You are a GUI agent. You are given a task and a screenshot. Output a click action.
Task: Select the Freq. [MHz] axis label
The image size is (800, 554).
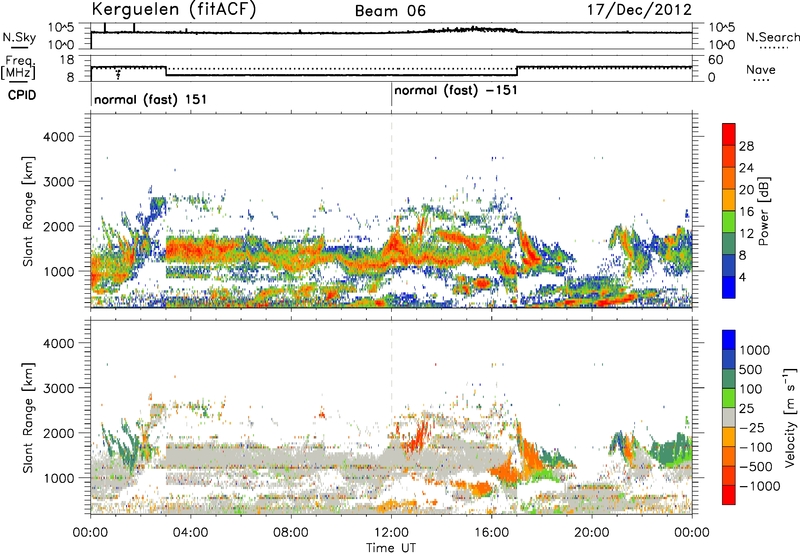click(19, 67)
